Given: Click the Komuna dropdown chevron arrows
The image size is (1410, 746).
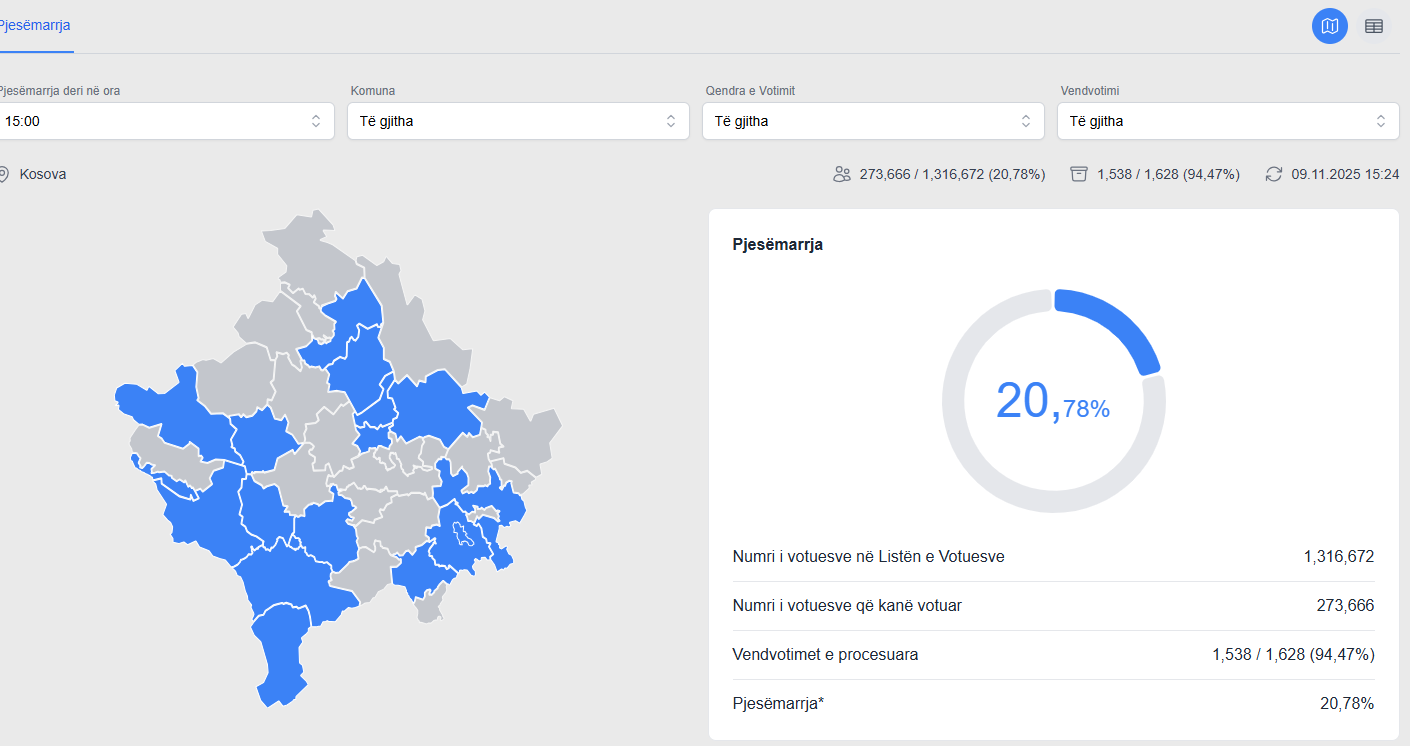Looking at the screenshot, I should pos(671,121).
